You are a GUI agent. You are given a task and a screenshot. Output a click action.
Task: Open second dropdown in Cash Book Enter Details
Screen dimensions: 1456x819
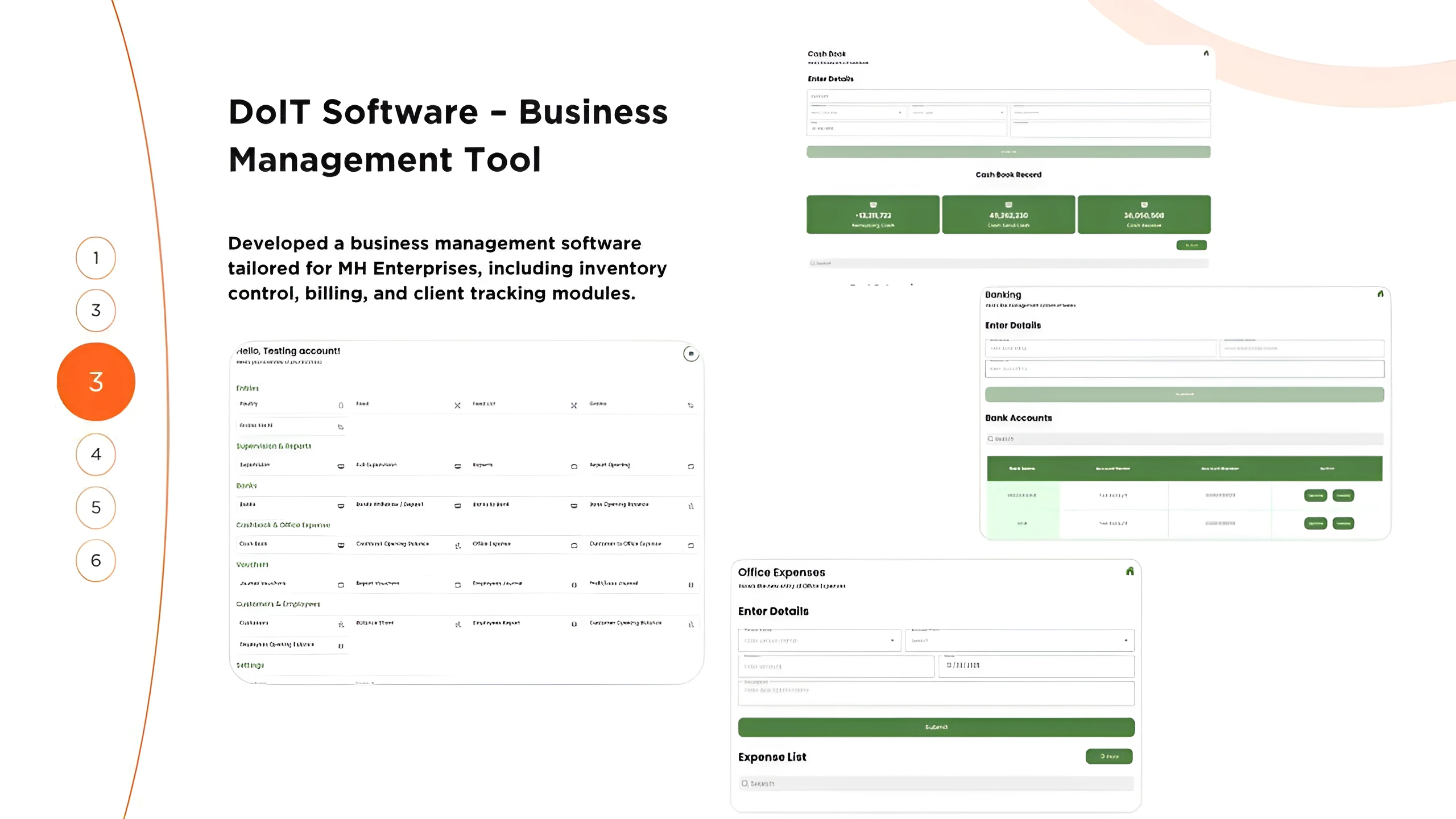tap(958, 113)
